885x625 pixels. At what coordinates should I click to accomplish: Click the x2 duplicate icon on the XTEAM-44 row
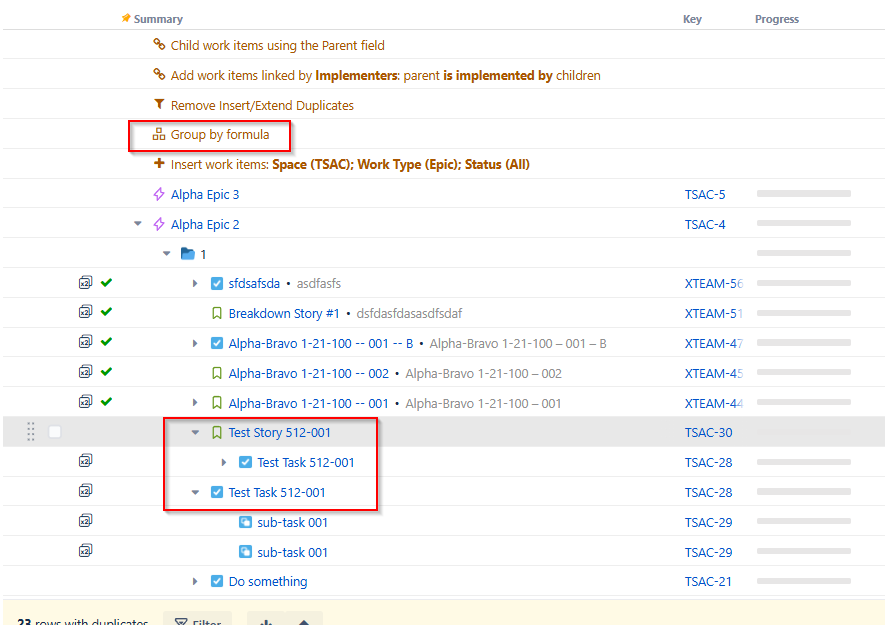click(85, 401)
